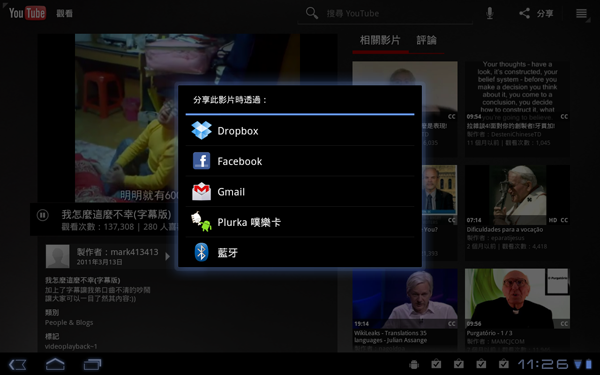Click the Android debug notification icon

(414, 365)
